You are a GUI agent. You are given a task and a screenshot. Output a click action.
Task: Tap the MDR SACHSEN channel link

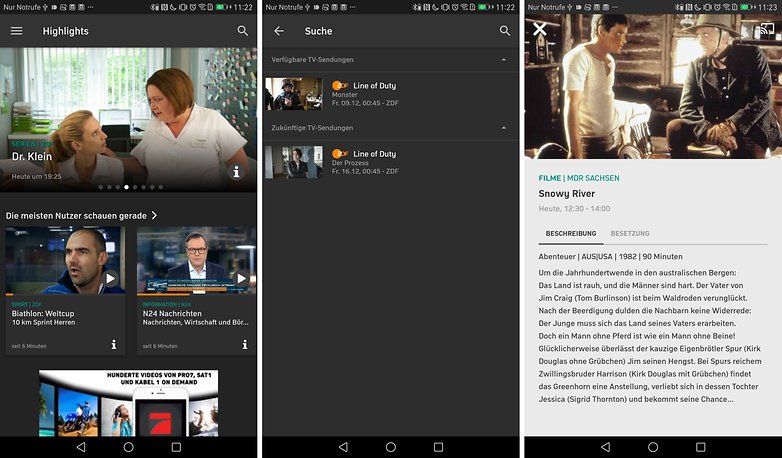point(593,178)
